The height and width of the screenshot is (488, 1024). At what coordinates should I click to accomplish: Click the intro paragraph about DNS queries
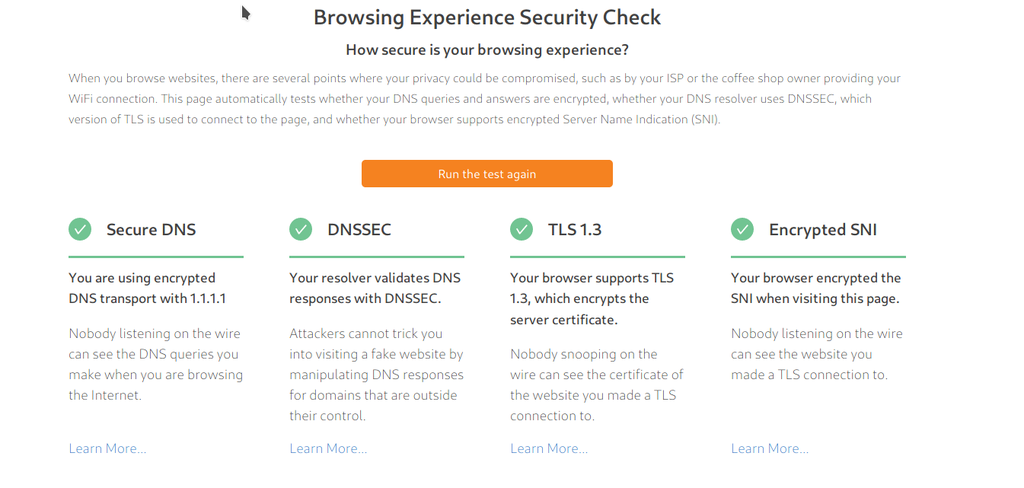485,99
